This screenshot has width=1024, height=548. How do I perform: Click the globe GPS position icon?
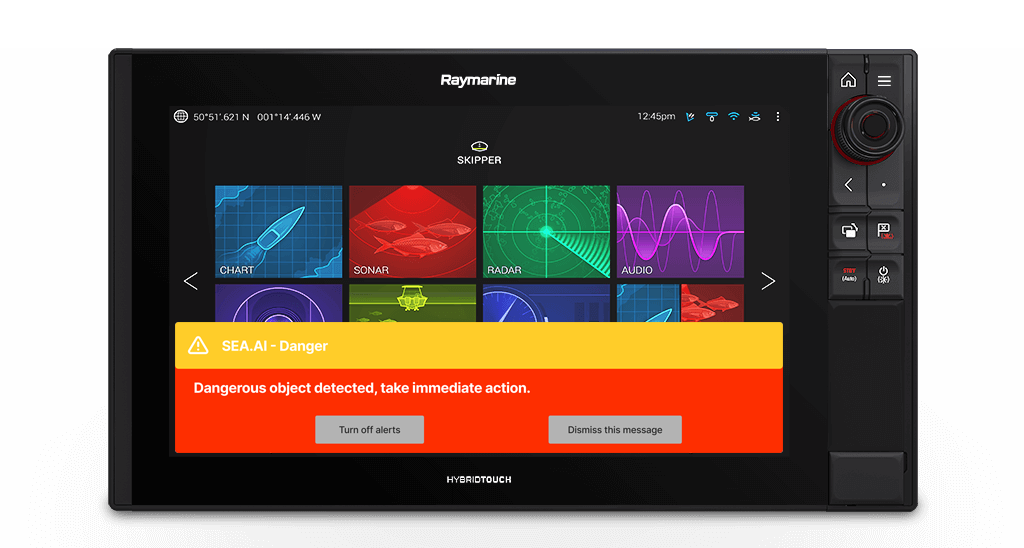click(x=181, y=116)
